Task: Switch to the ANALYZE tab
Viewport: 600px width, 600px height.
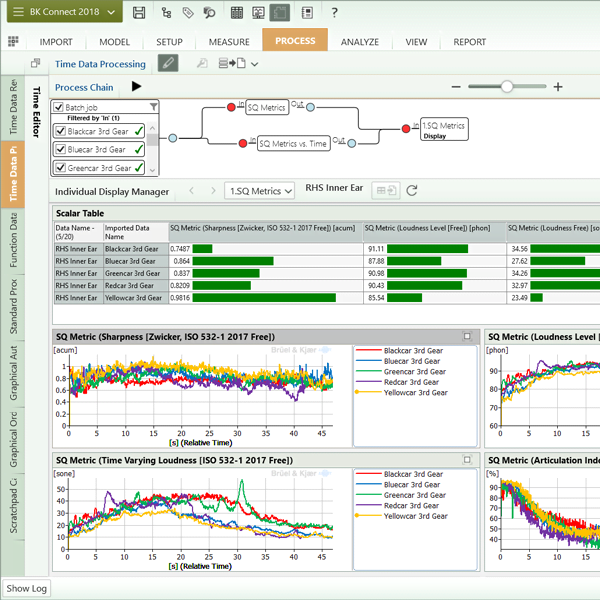Action: [x=359, y=42]
